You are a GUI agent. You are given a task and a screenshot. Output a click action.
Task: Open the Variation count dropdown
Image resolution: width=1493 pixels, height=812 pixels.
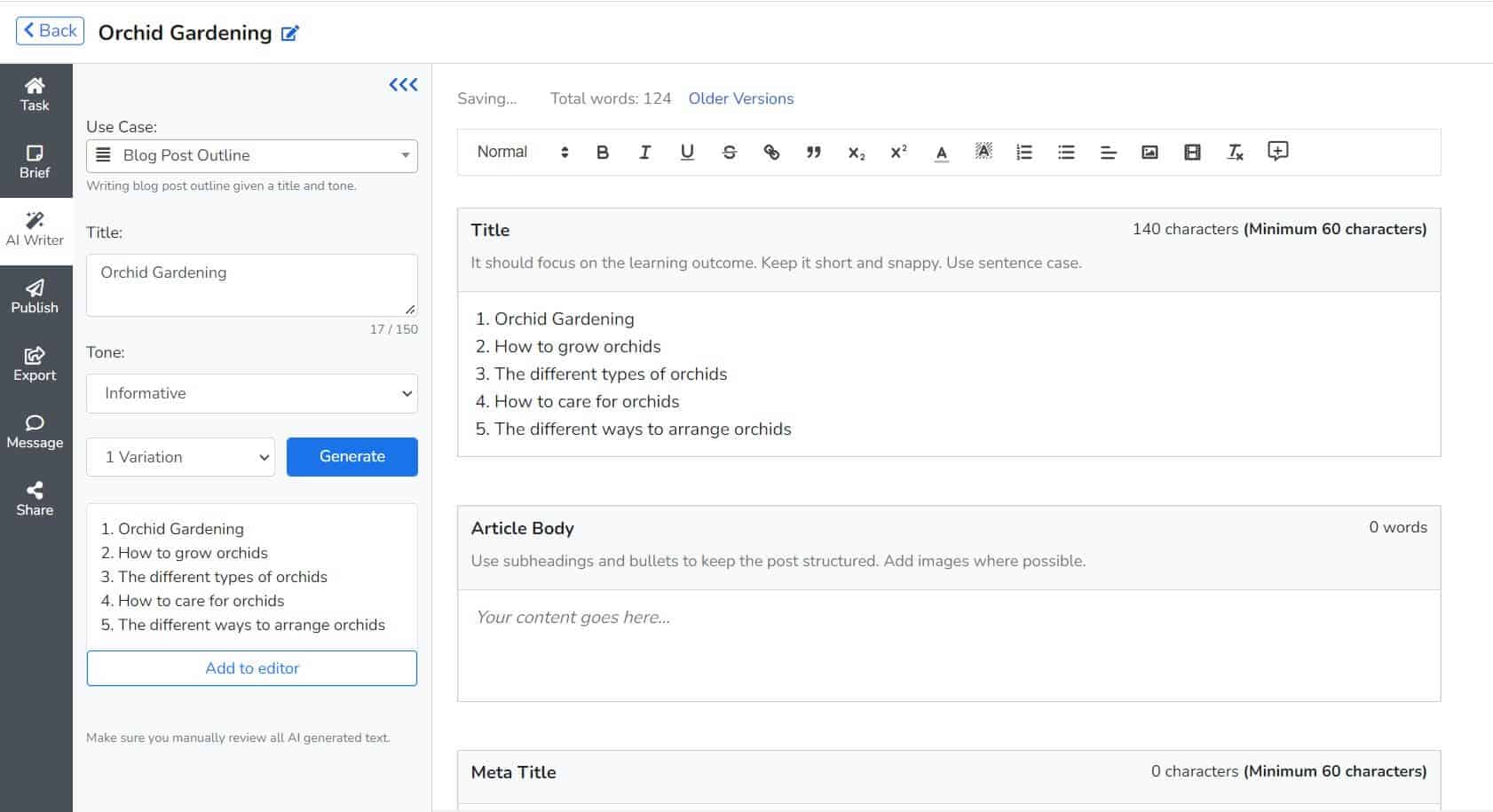pyautogui.click(x=181, y=457)
